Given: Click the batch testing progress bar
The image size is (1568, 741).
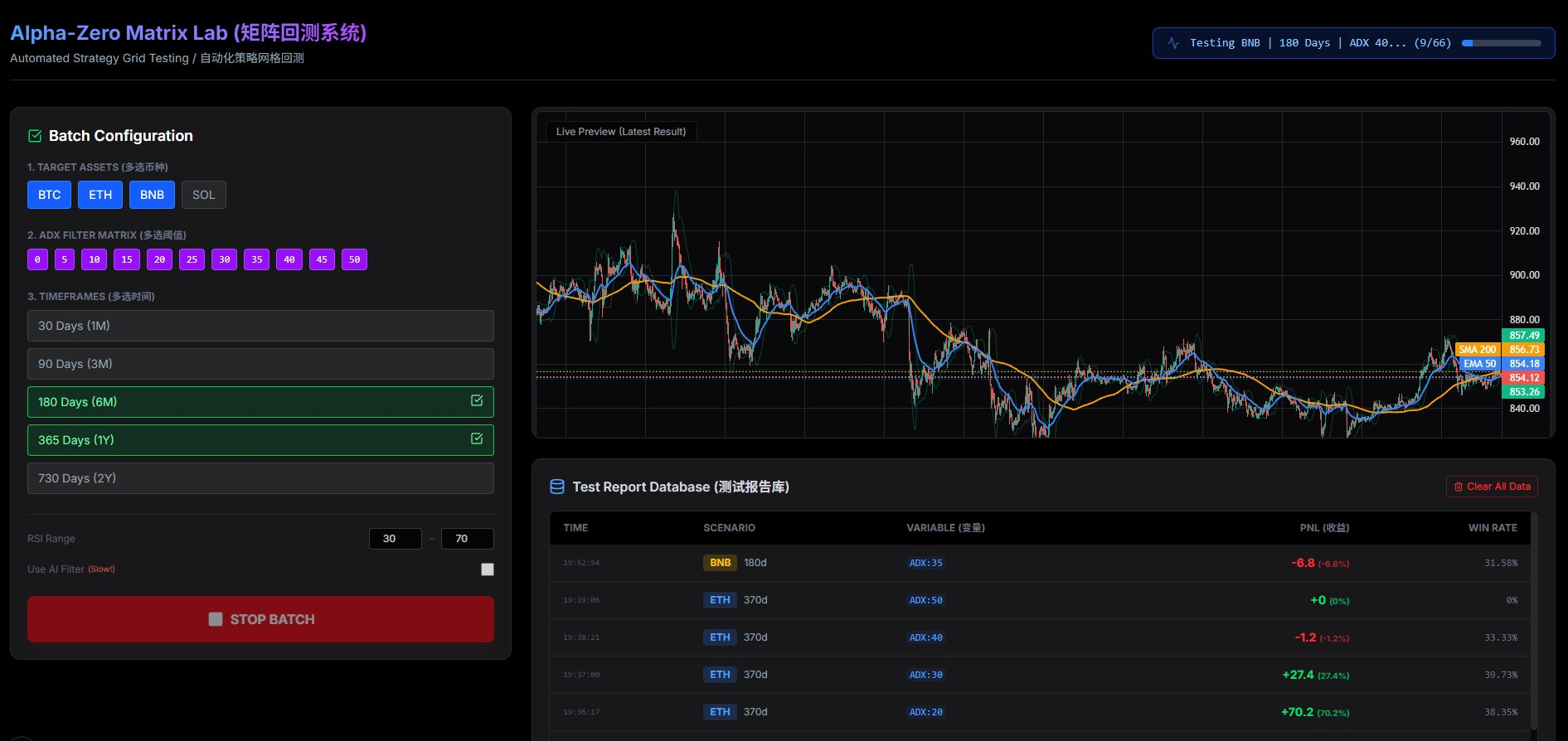Looking at the screenshot, I should (x=1501, y=43).
